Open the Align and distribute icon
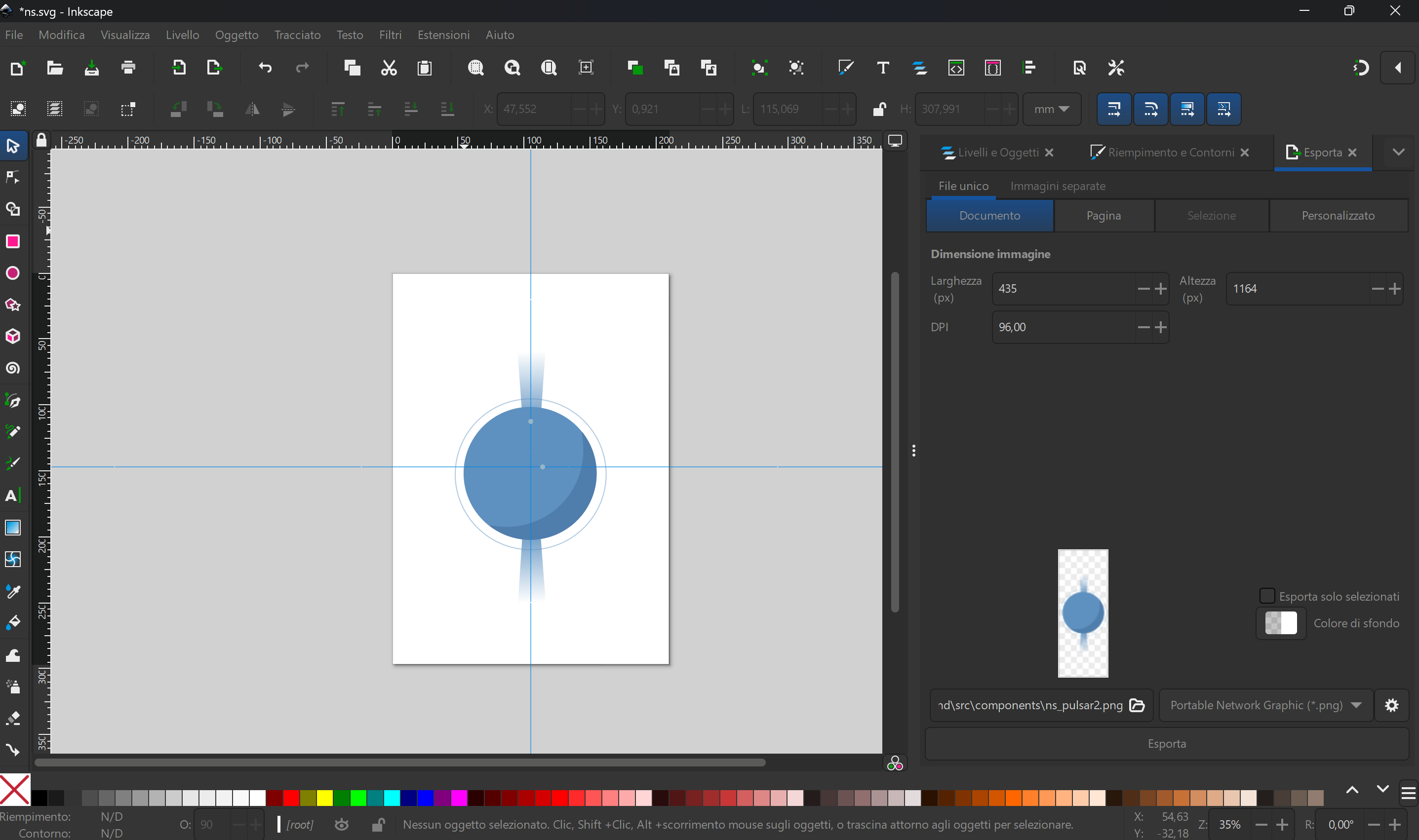 point(1029,68)
